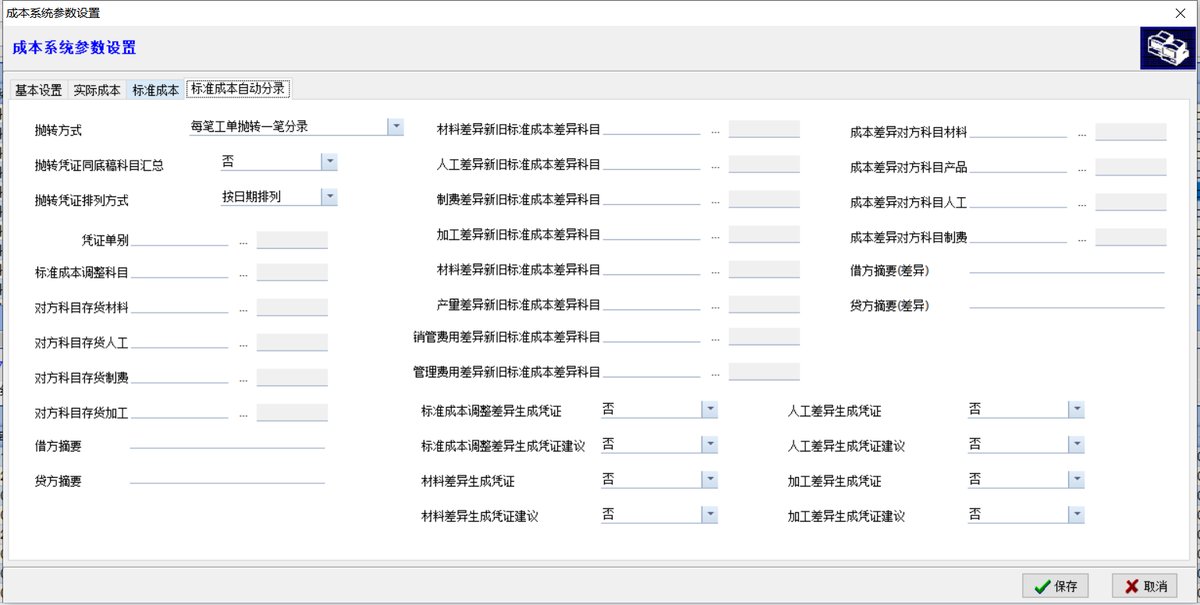Open the 标准成本调整差异生成凭证建议 dropdown
1200x605 pixels.
point(709,444)
